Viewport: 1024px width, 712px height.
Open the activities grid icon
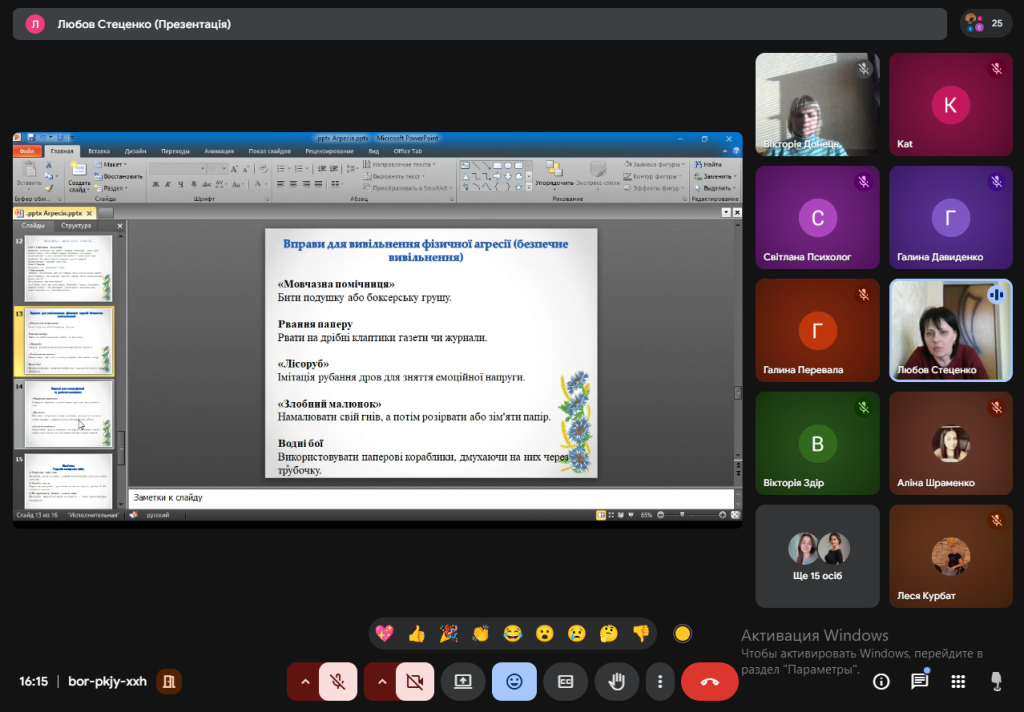pyautogui.click(x=957, y=681)
